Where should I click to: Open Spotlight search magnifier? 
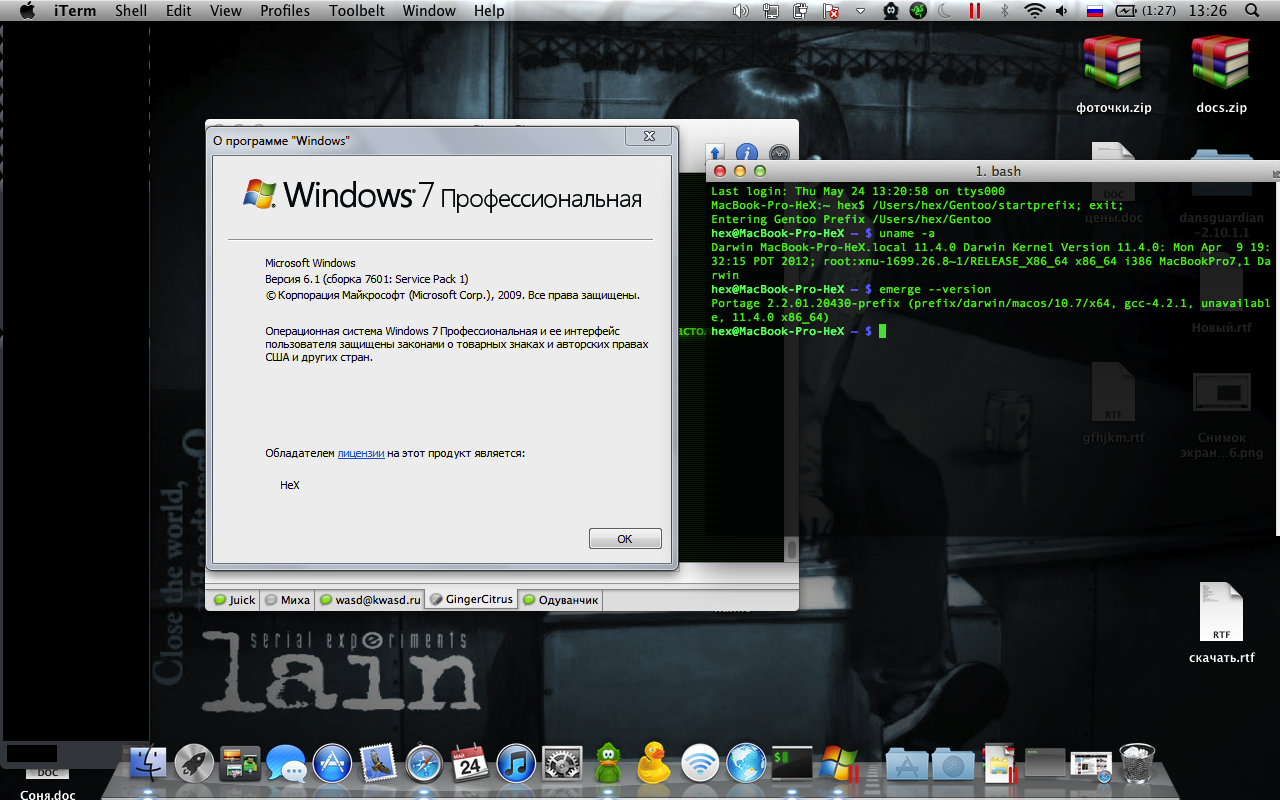click(1252, 11)
